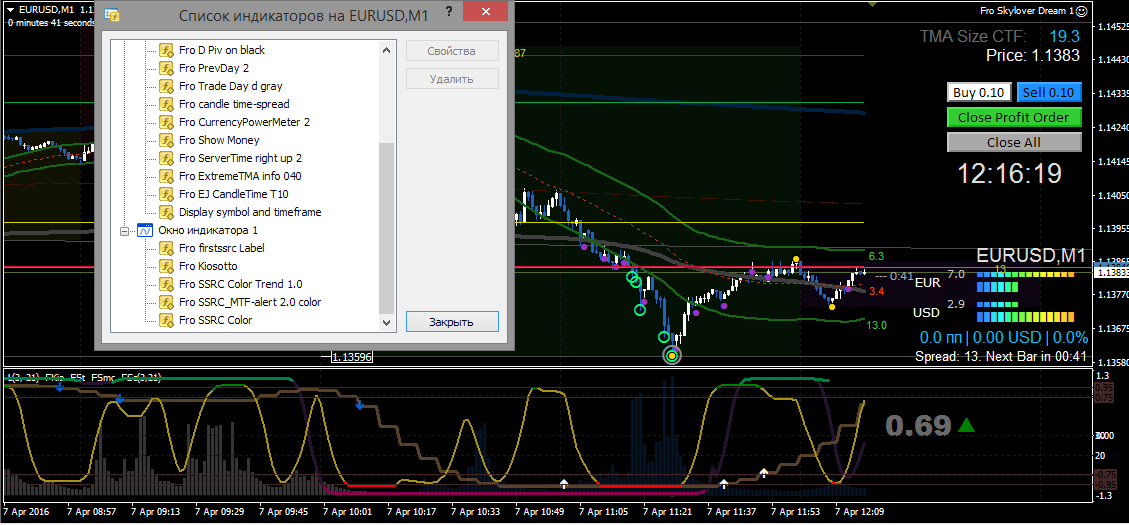Select Fro Trade Day d gray entry

pyautogui.click(x=230, y=86)
